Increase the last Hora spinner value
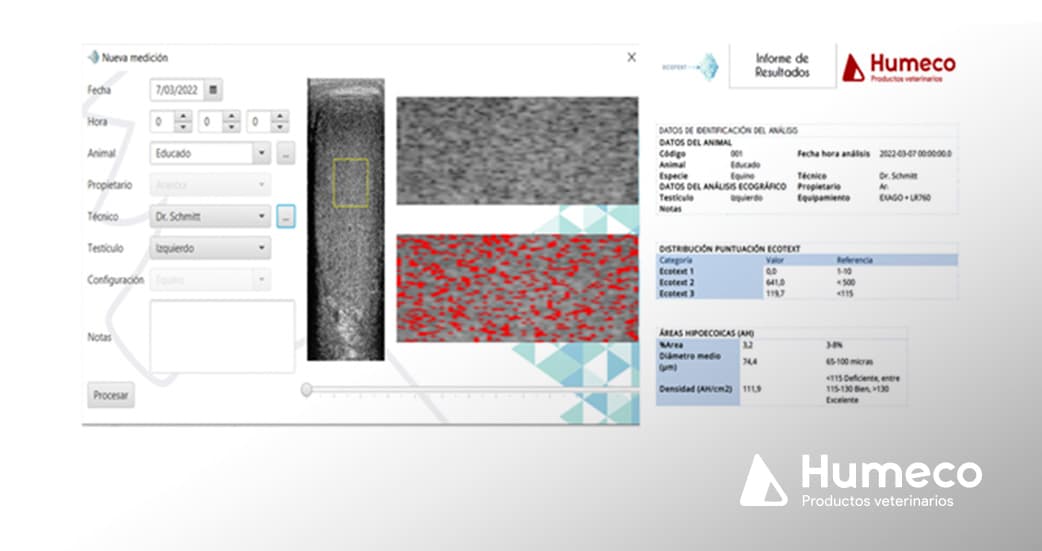The height and width of the screenshot is (551, 1042). point(279,117)
